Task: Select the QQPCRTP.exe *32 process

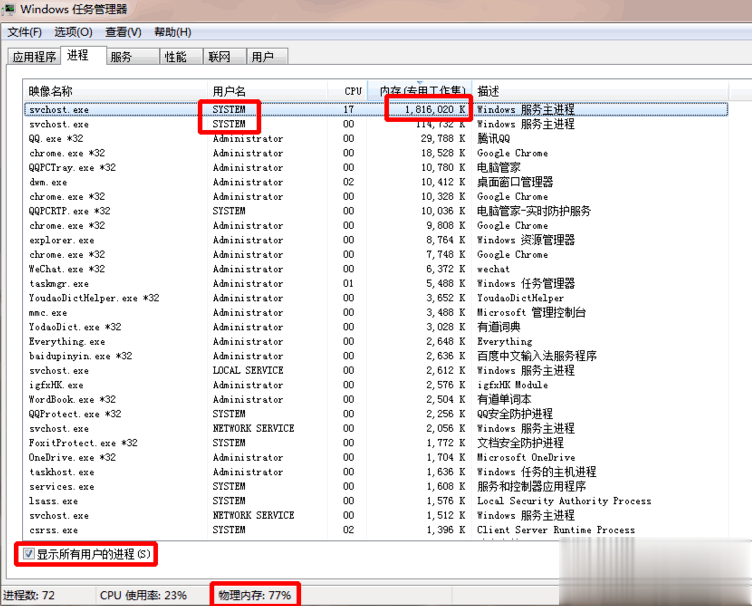Action: click(x=376, y=211)
